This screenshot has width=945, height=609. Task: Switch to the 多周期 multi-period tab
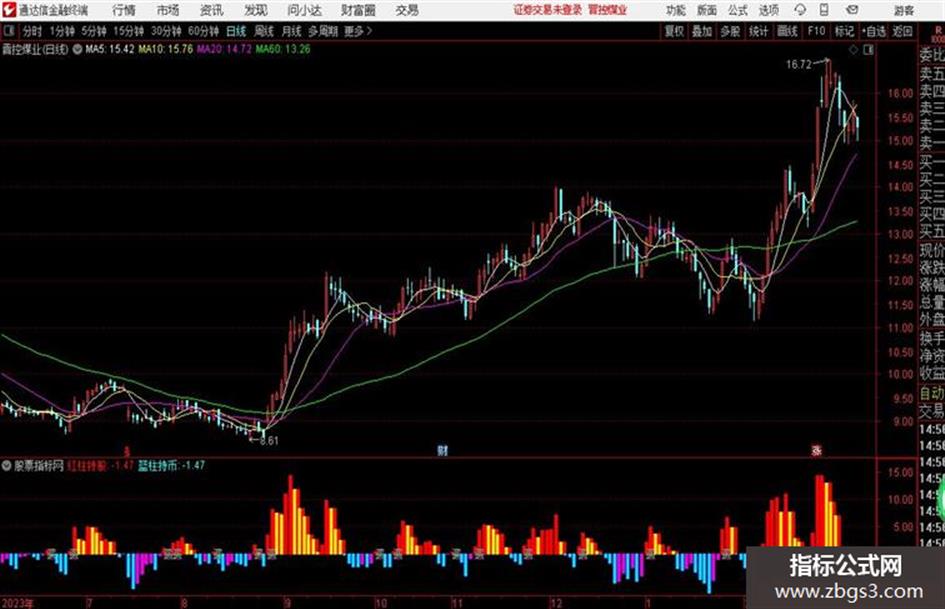coord(324,31)
